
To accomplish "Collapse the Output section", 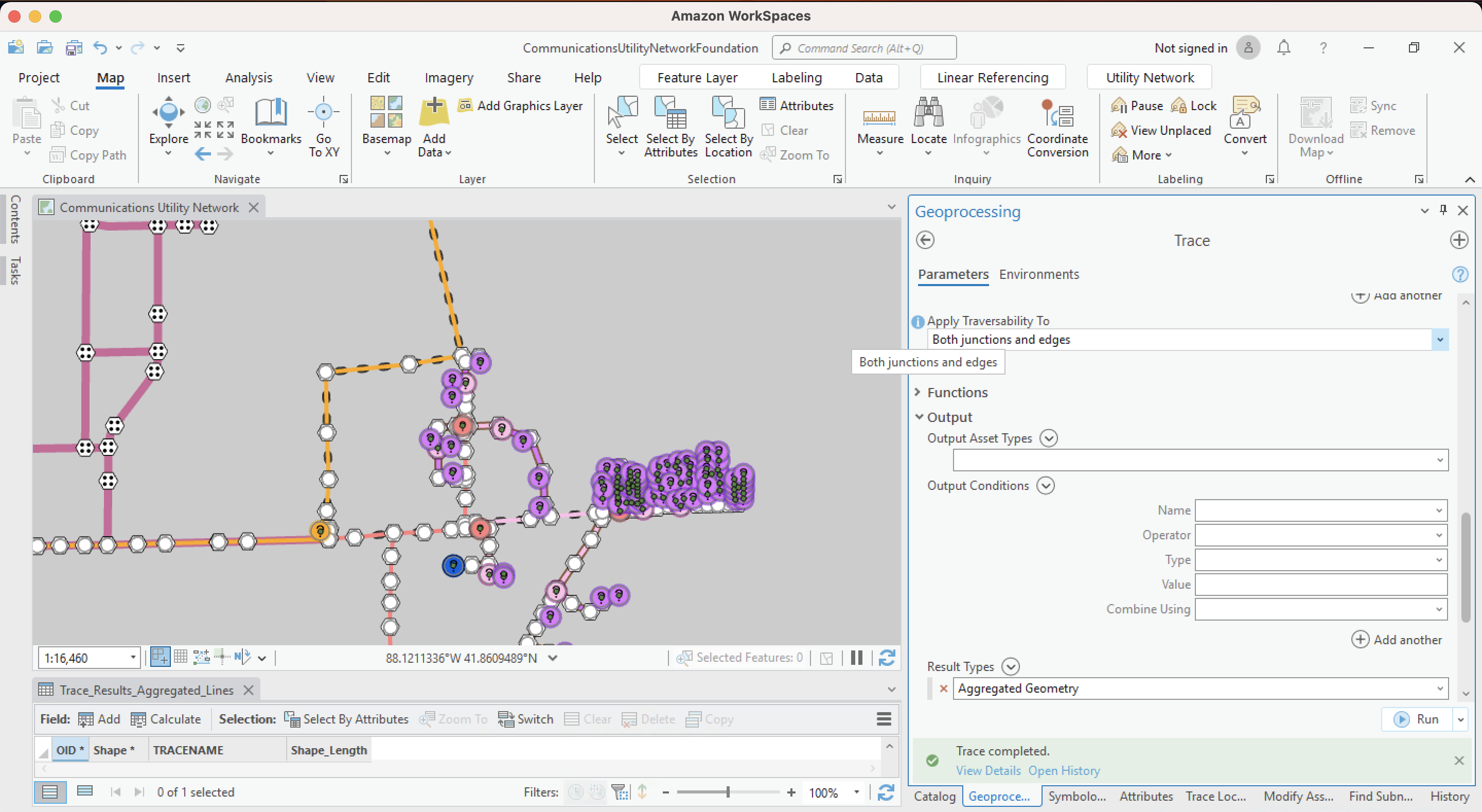I will coord(919,417).
